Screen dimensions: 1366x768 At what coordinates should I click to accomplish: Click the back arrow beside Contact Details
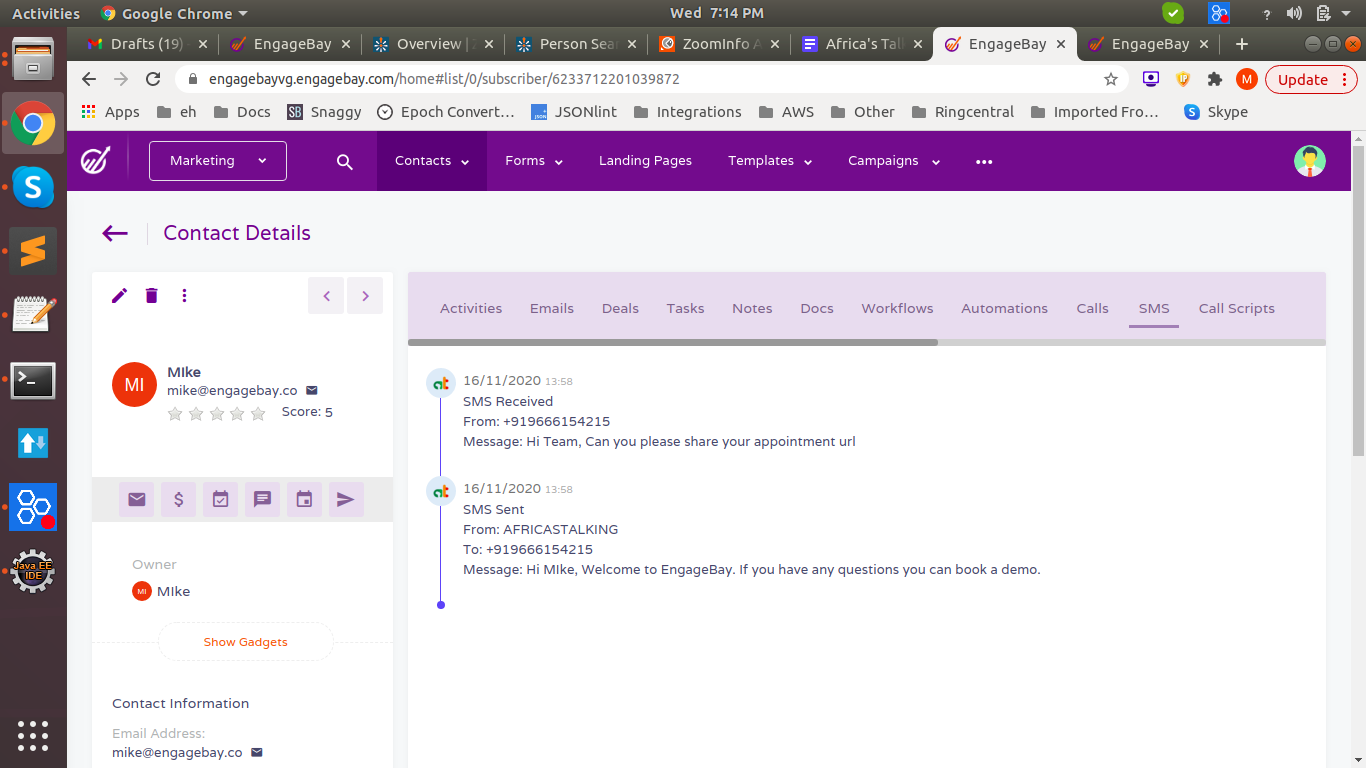(x=115, y=233)
